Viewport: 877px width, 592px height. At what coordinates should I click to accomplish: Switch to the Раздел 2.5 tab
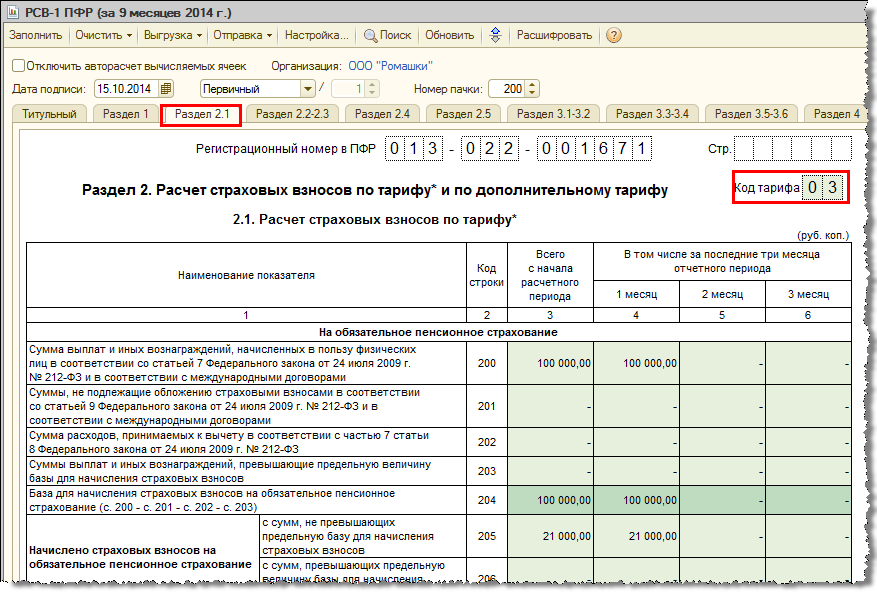coord(463,114)
